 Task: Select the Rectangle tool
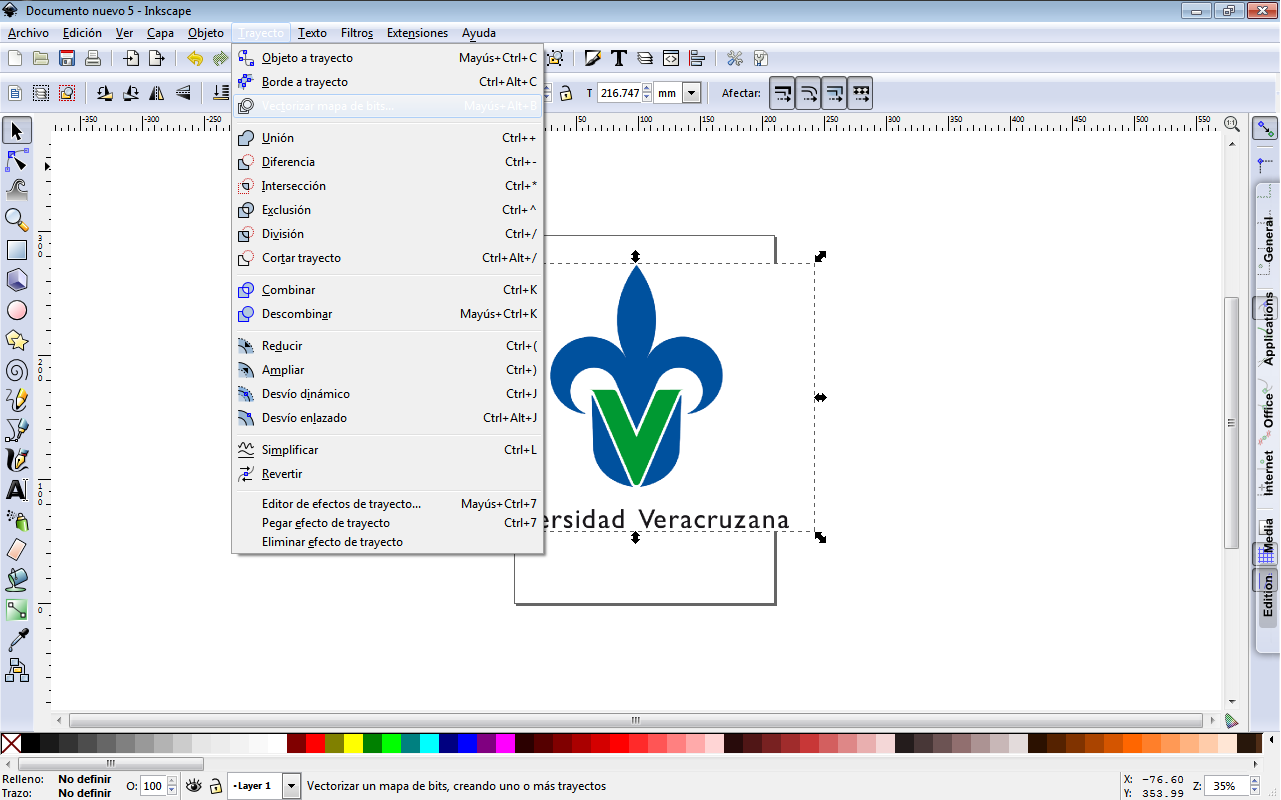17,249
